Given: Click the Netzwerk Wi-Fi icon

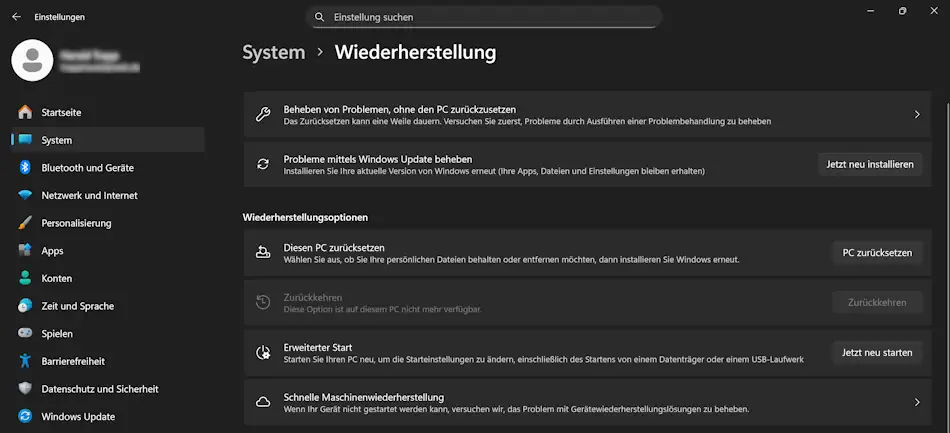Looking at the screenshot, I should [25, 196].
